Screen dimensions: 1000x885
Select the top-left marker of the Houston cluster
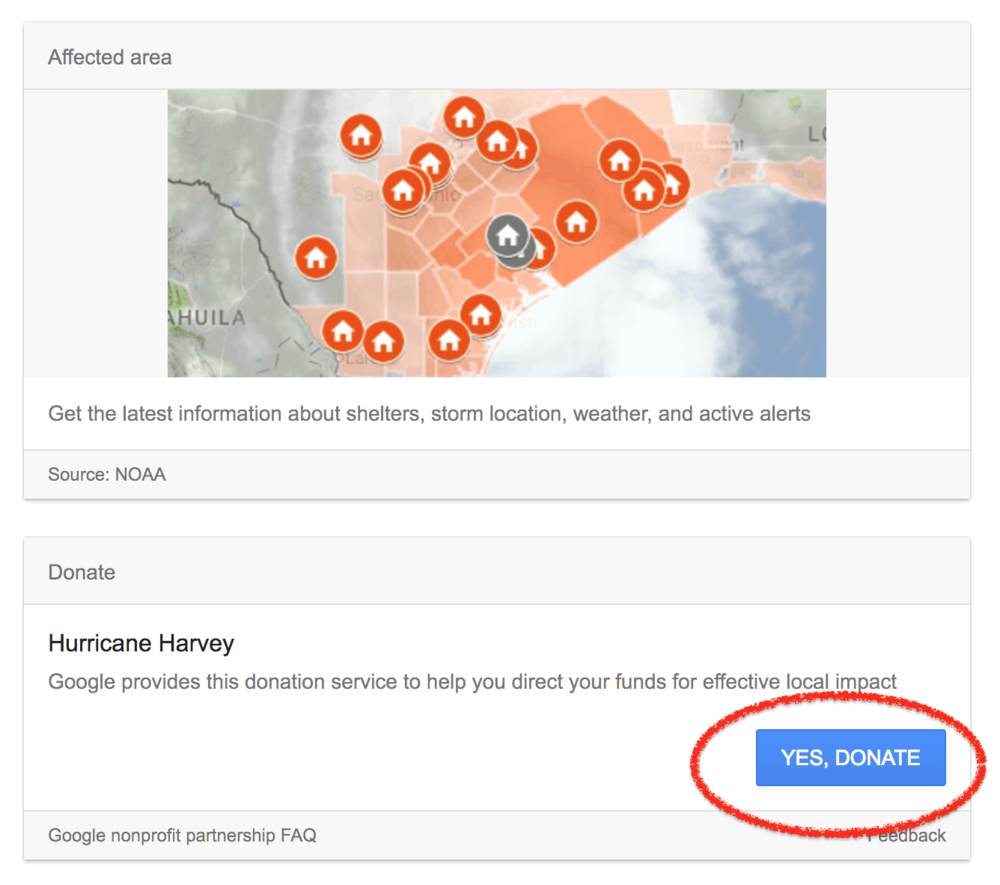[619, 159]
